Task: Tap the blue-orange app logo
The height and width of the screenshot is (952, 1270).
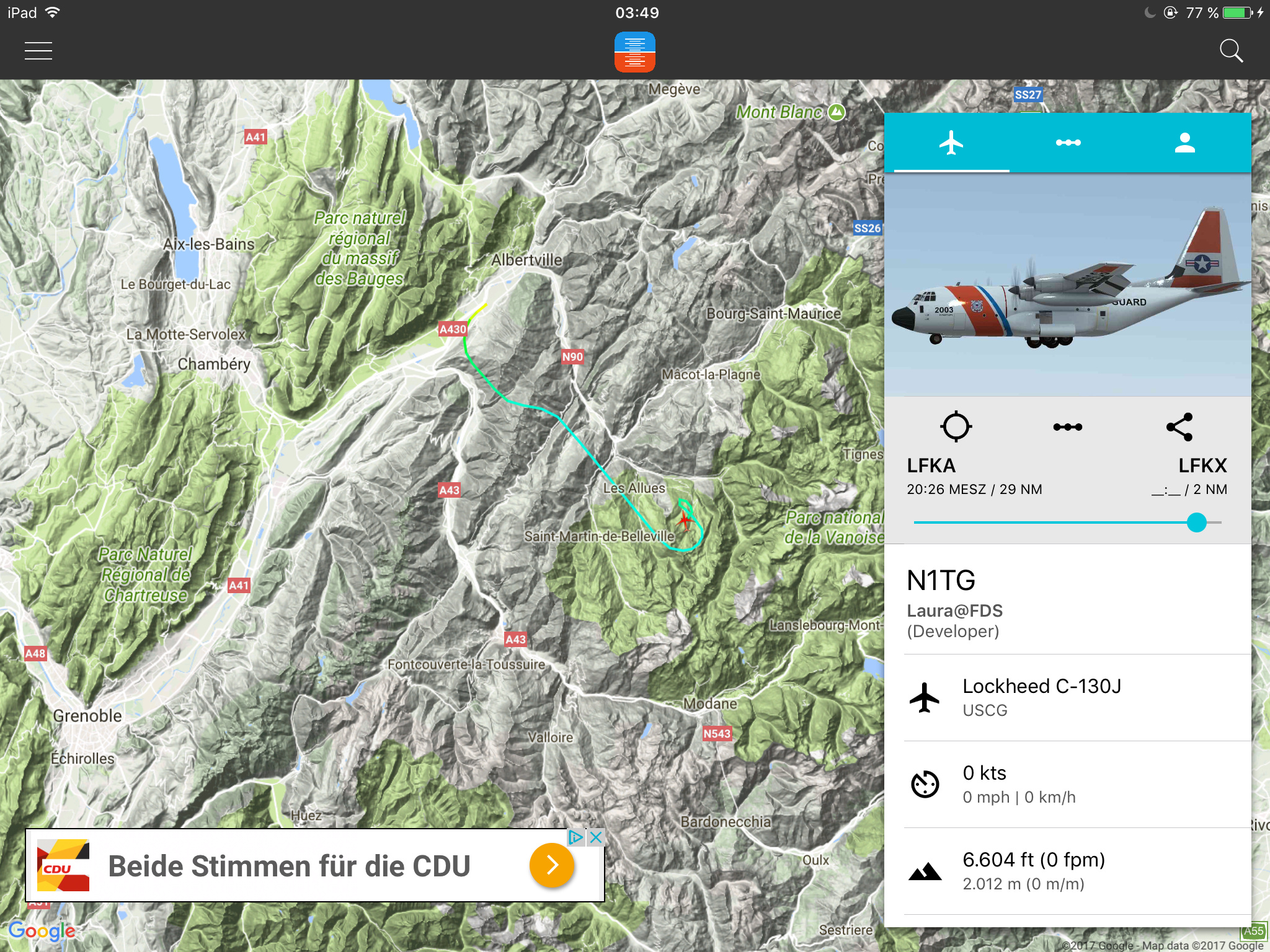Action: point(634,52)
